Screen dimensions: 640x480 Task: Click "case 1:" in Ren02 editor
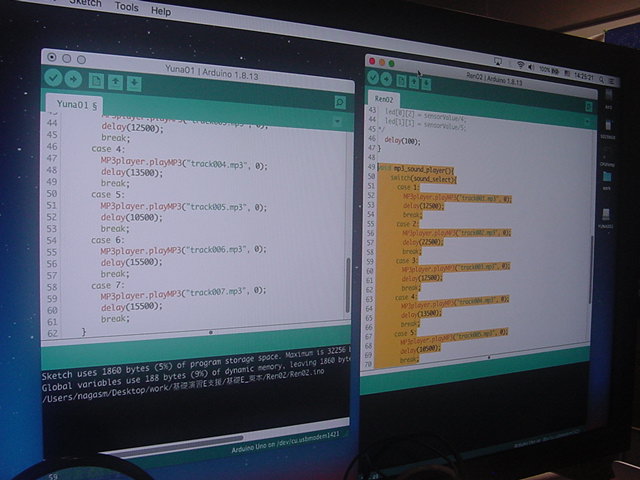[408, 187]
